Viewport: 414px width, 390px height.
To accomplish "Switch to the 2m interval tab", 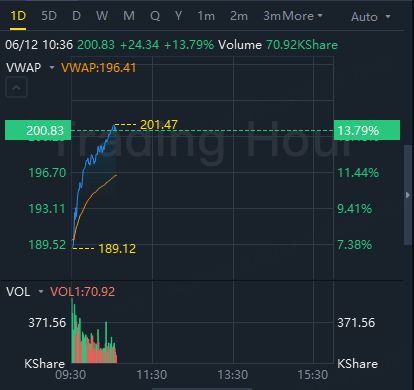I will pos(239,16).
